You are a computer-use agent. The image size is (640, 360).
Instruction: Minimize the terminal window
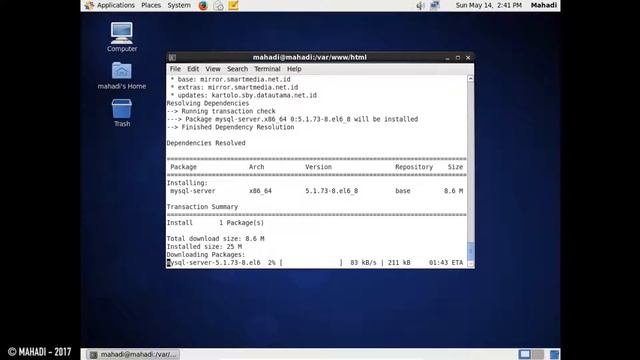448,58
